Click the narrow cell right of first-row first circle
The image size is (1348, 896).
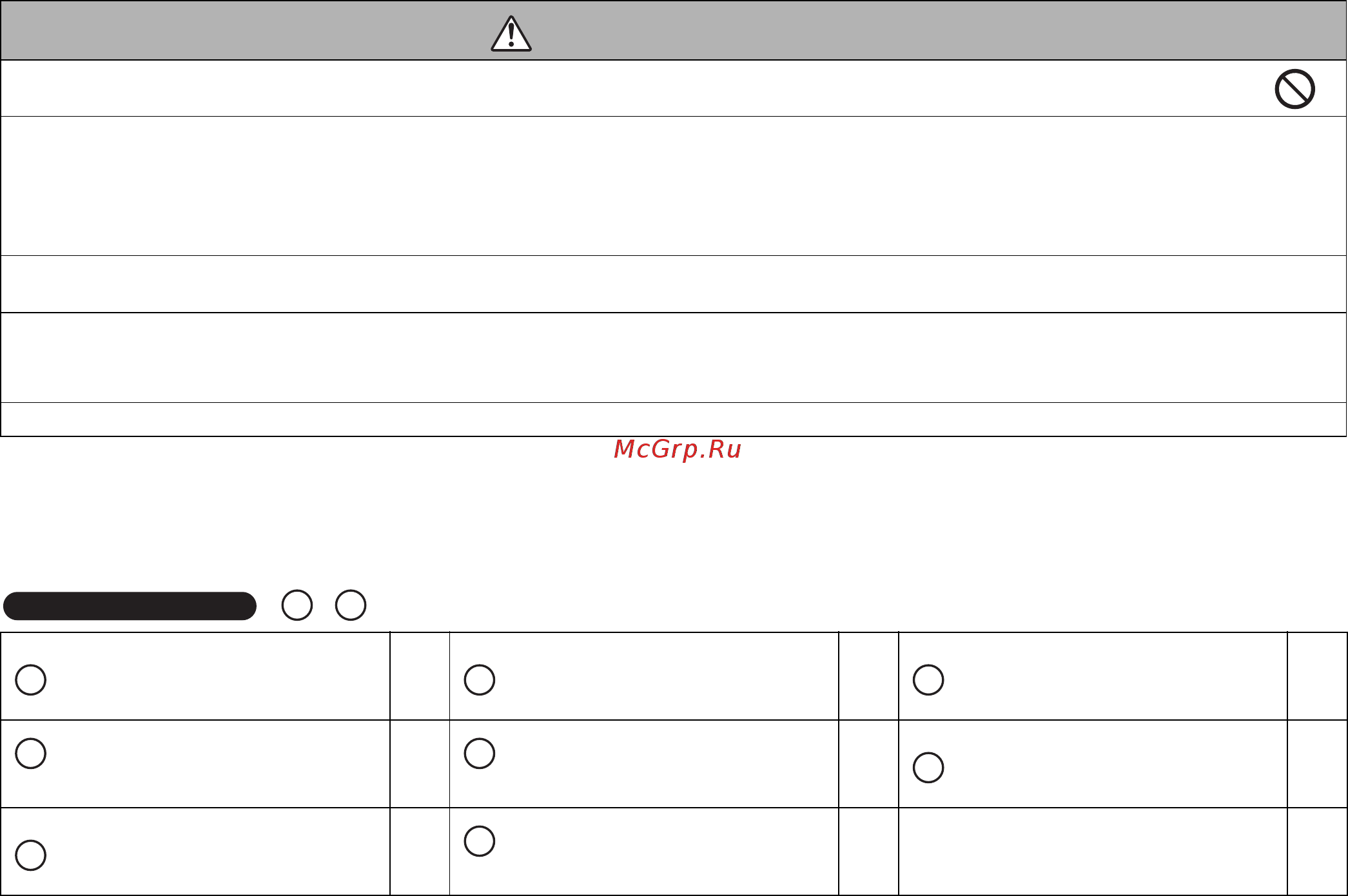[420, 676]
